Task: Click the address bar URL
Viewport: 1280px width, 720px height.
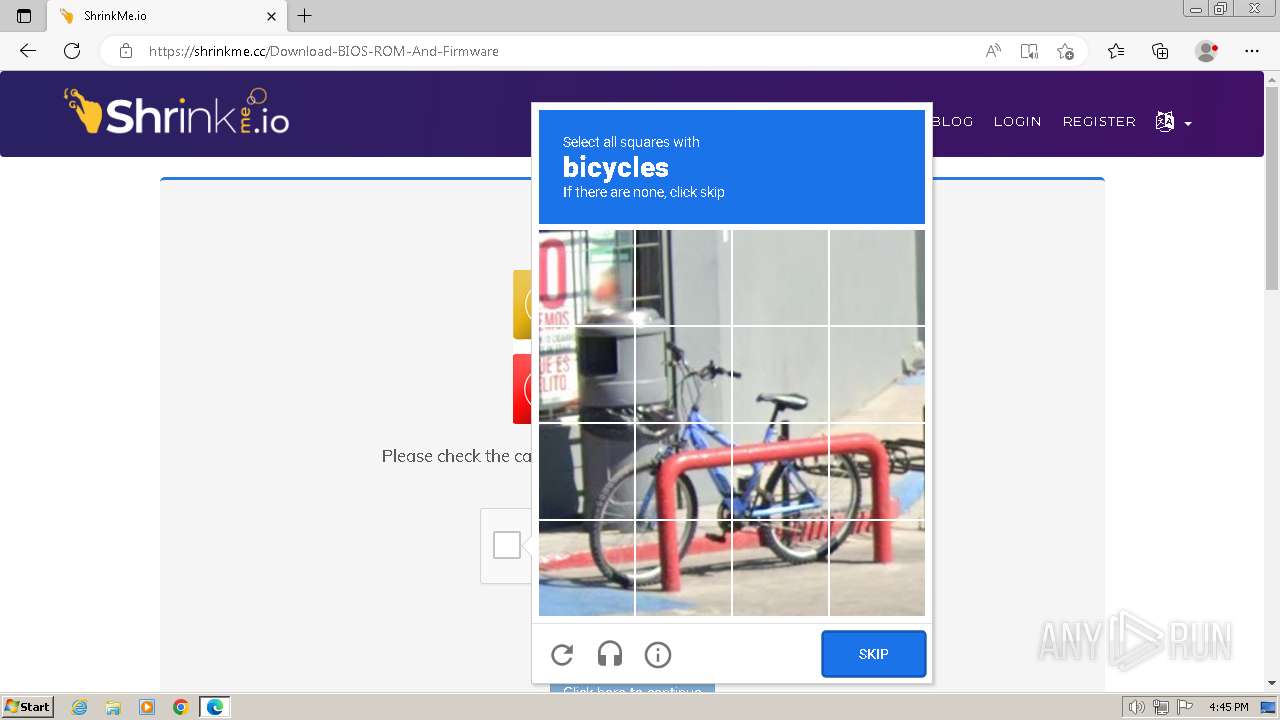Action: [x=323, y=51]
